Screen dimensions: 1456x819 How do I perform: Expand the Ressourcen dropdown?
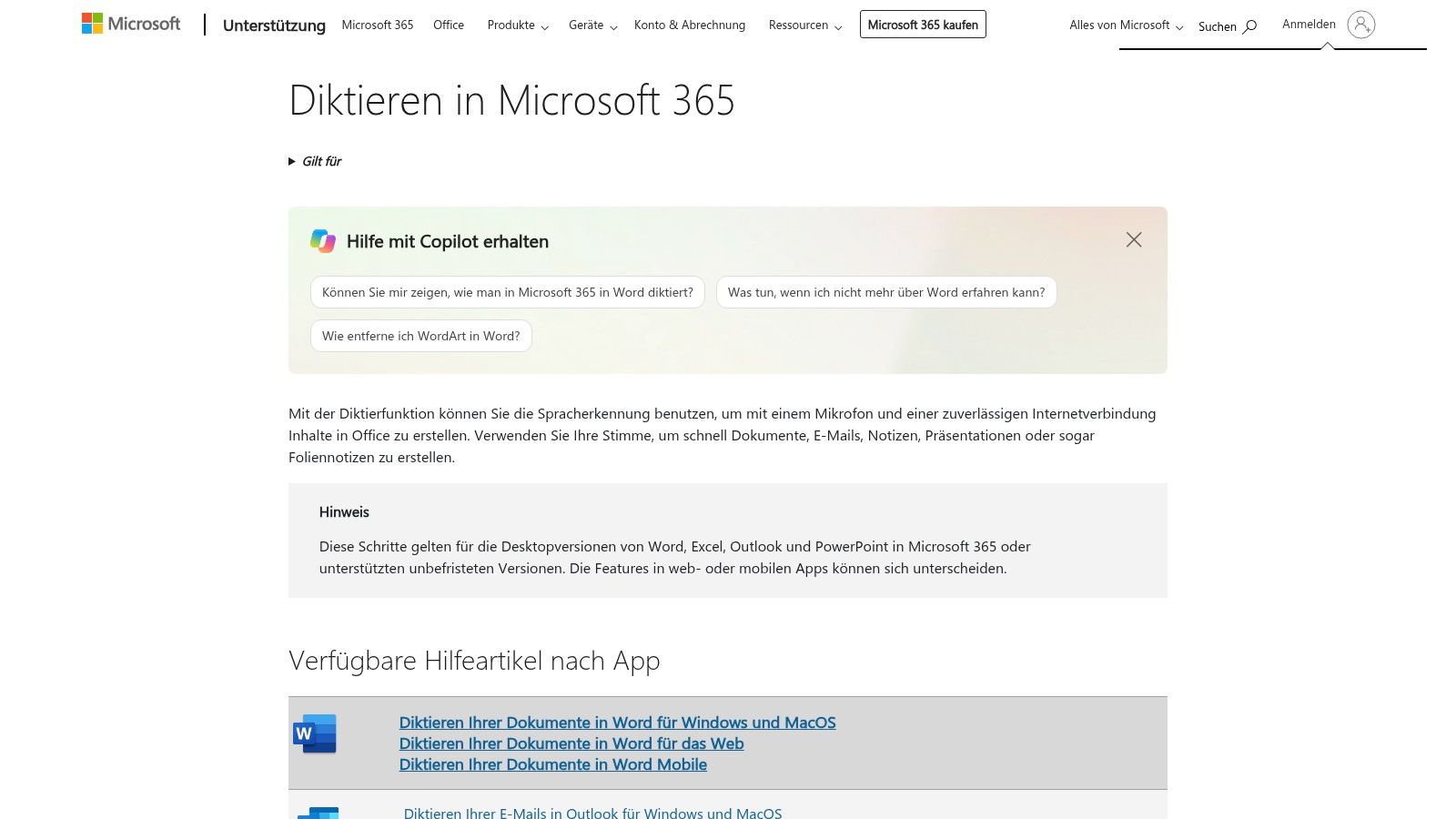(x=805, y=25)
